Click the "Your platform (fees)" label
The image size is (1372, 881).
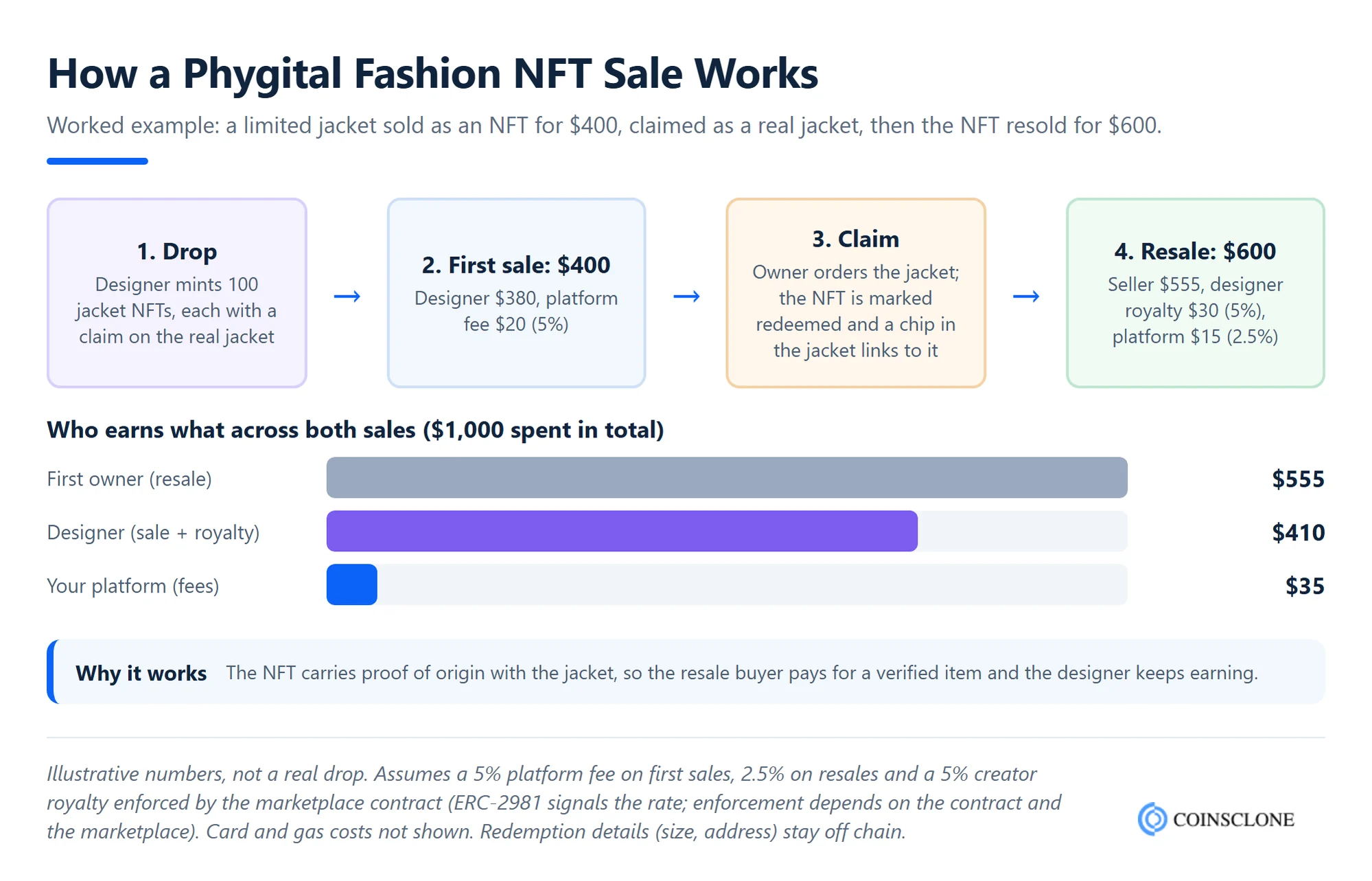tap(133, 586)
